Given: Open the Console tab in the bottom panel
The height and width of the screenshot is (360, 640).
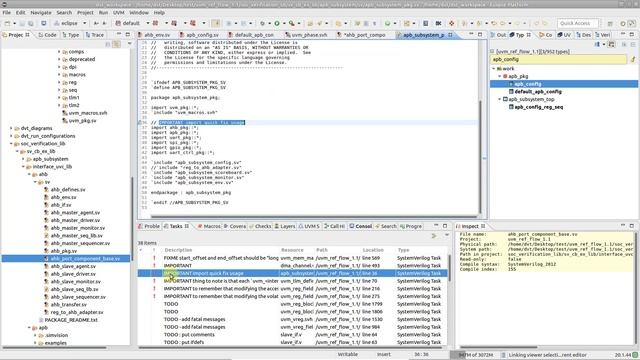Looking at the screenshot, I should (x=360, y=226).
